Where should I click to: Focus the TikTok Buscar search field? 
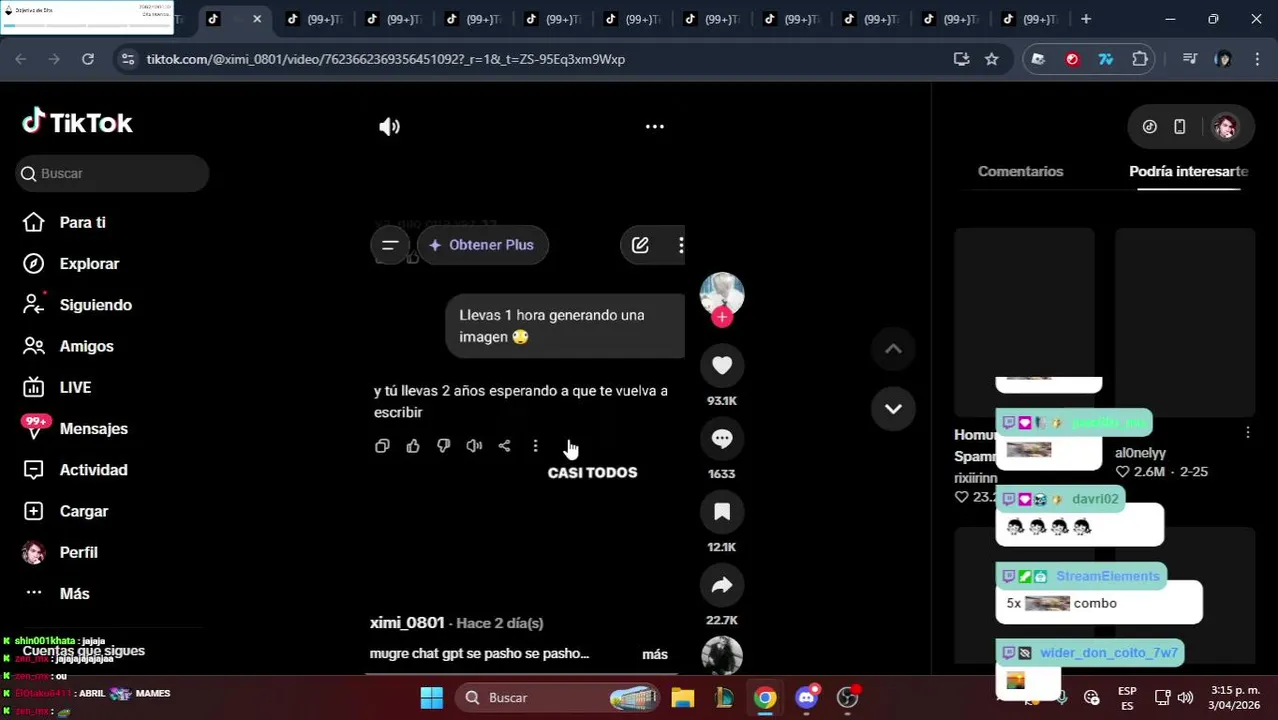tap(112, 174)
